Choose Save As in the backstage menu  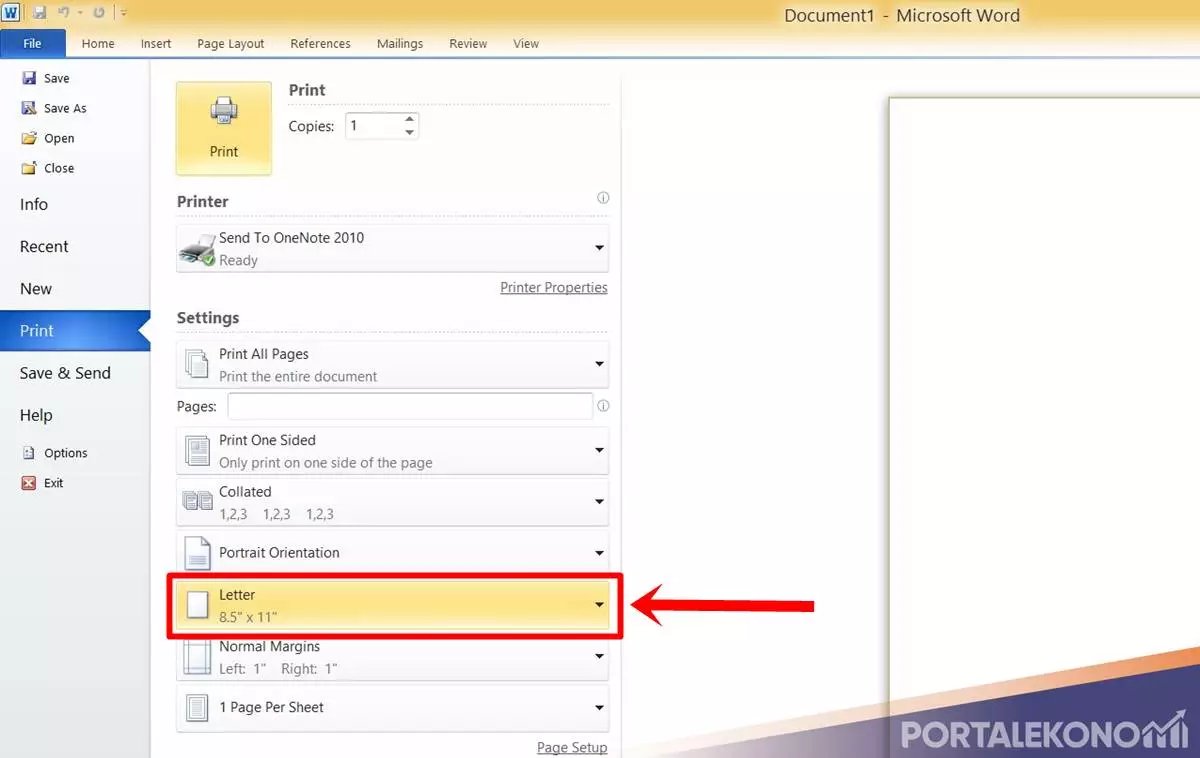click(x=55, y=108)
